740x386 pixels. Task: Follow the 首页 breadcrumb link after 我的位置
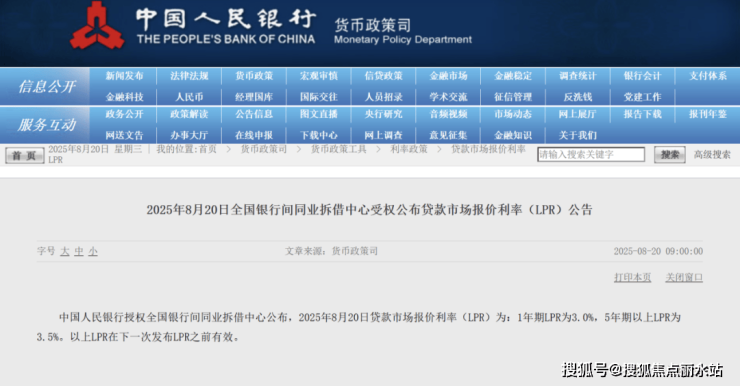coord(208,150)
